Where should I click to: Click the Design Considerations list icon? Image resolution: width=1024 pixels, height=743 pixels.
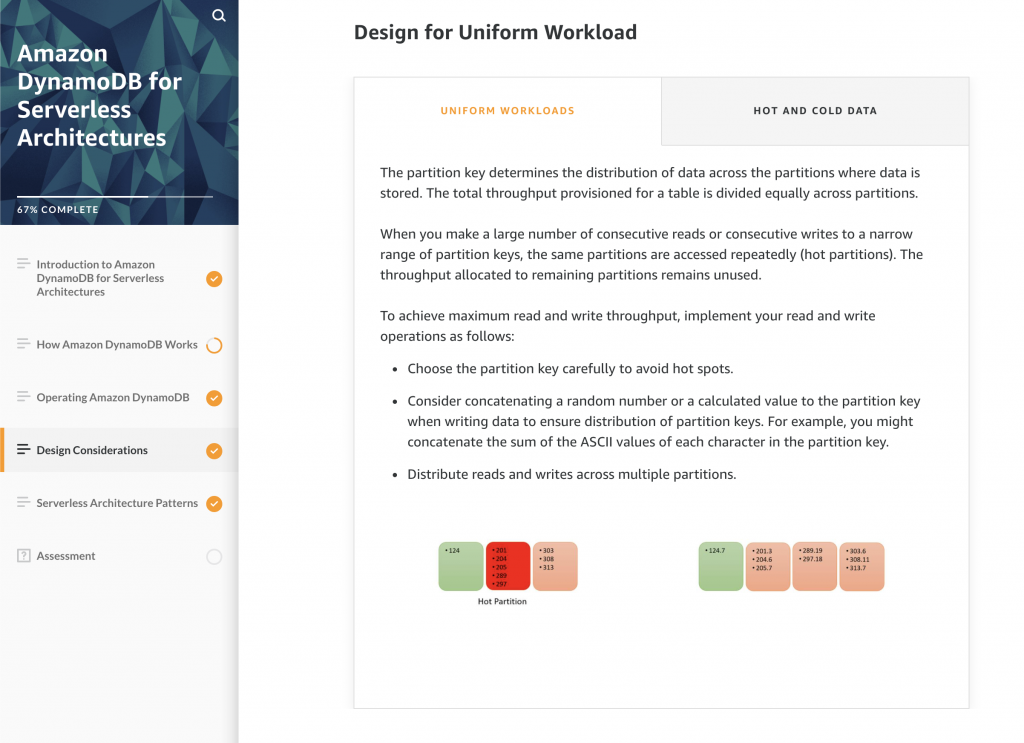click(23, 450)
